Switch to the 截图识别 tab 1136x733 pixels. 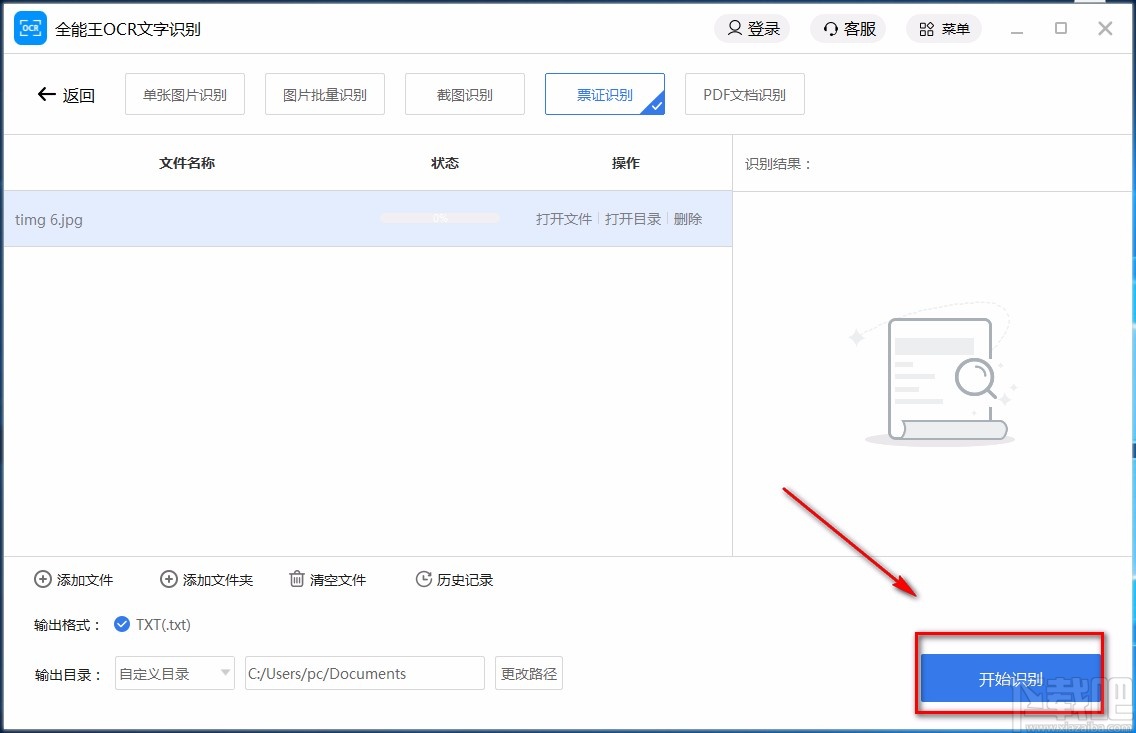pyautogui.click(x=464, y=93)
